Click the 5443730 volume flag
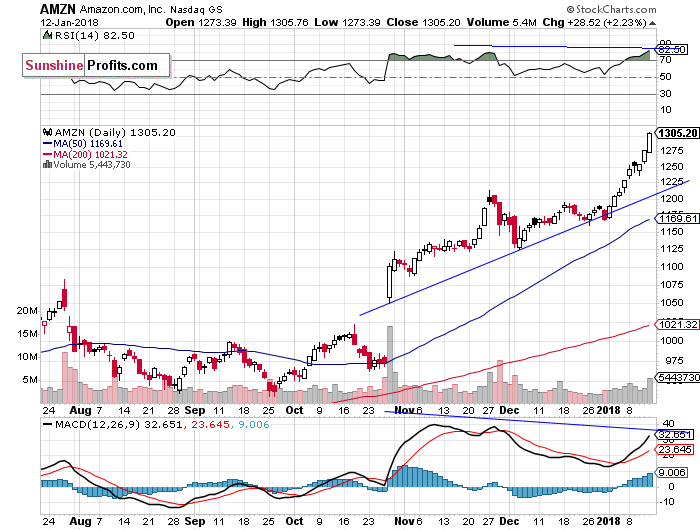Image resolution: width=700 pixels, height=530 pixels. [x=677, y=378]
